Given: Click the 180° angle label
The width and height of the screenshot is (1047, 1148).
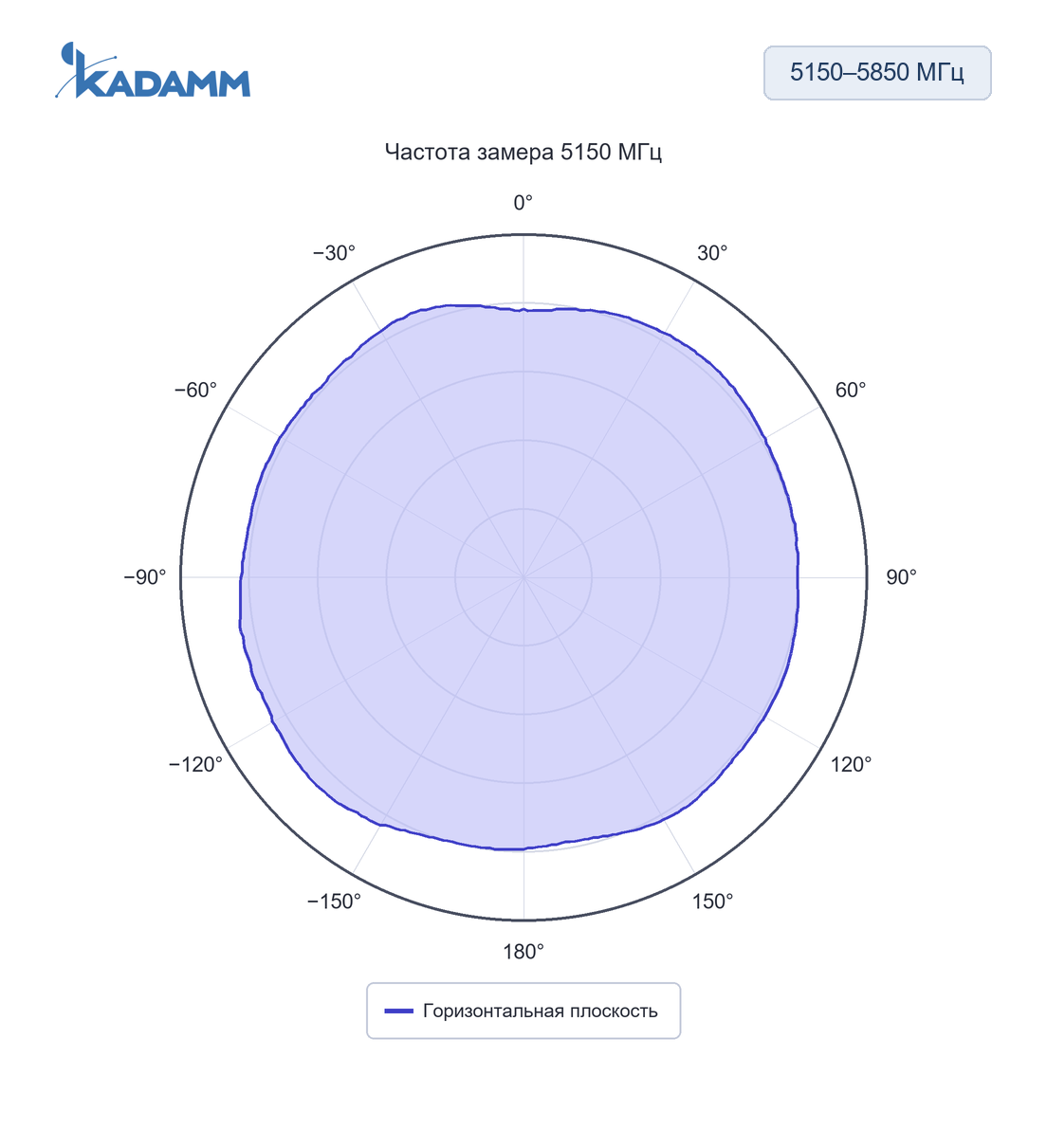Looking at the screenshot, I should coord(523,952).
